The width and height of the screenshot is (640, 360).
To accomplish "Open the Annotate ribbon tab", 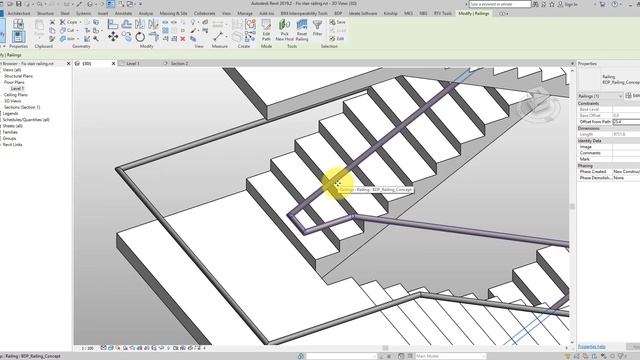I will 123,13.
